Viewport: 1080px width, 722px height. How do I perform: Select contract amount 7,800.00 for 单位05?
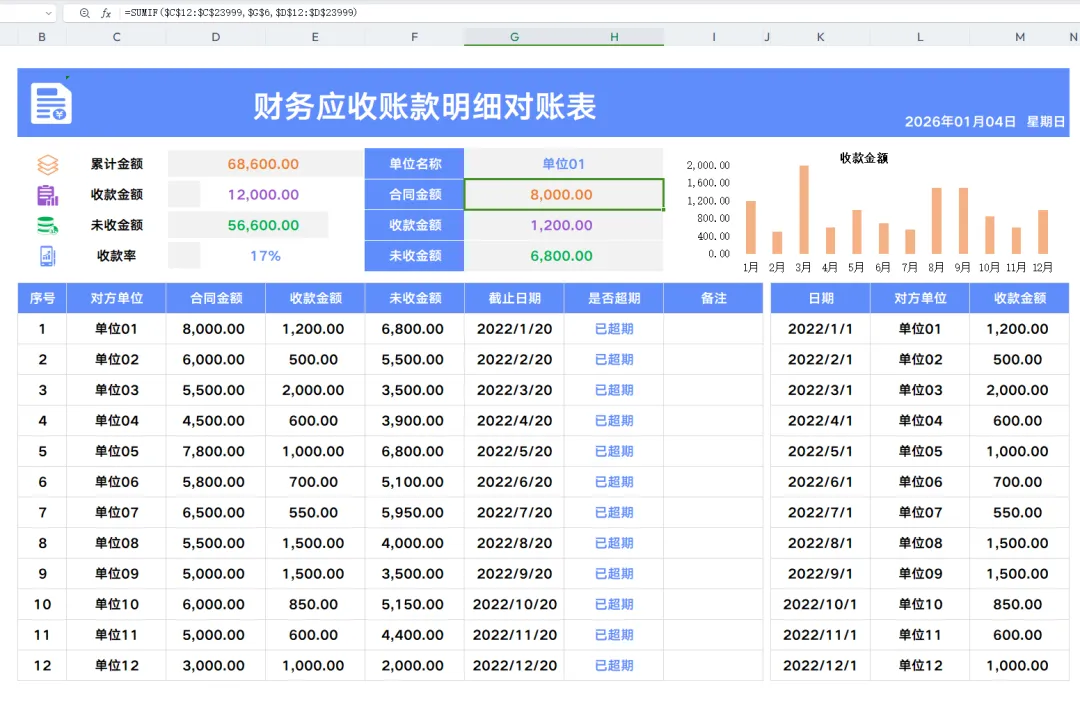pyautogui.click(x=216, y=451)
